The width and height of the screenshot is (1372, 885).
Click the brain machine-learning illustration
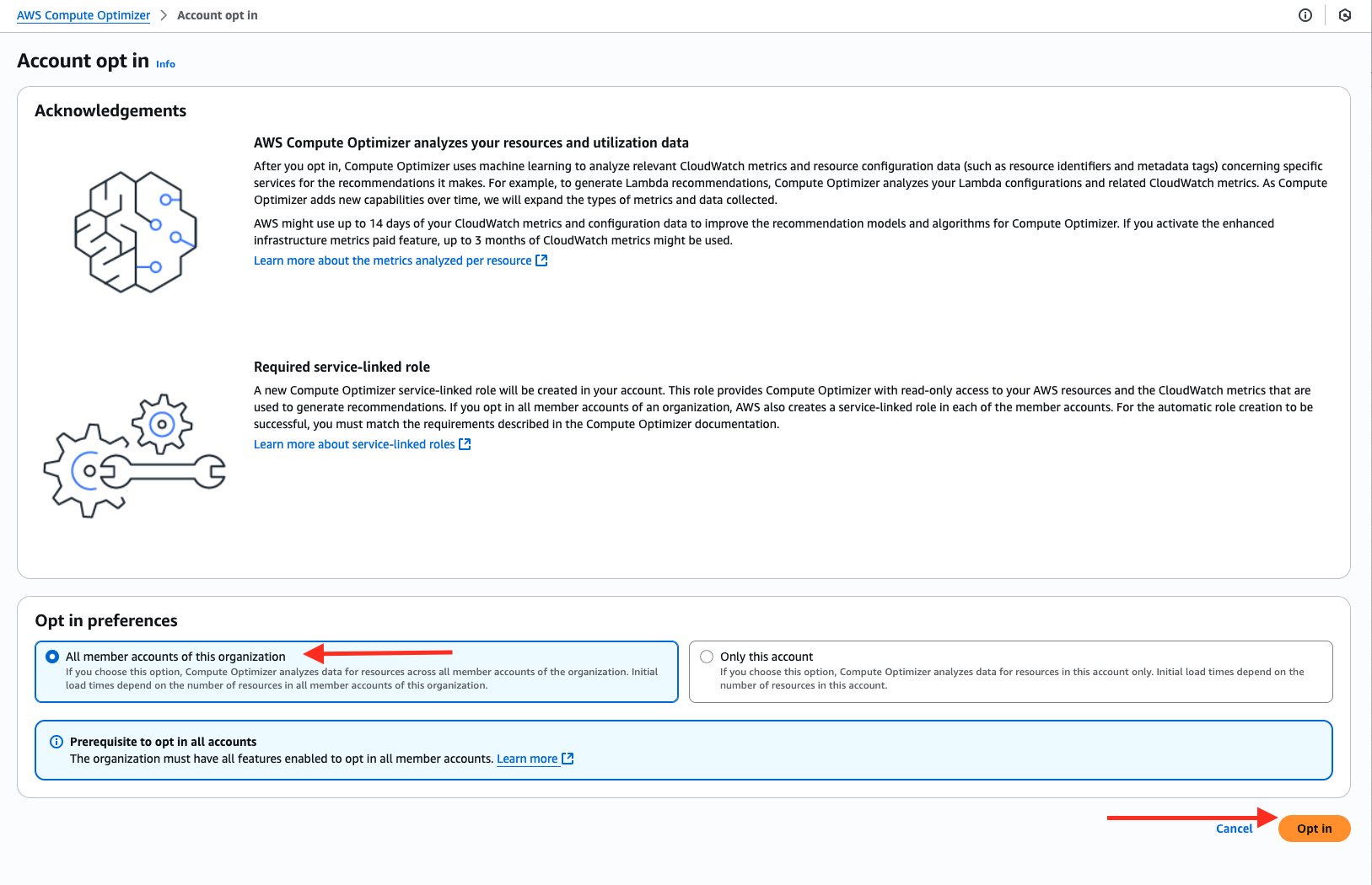[x=136, y=232]
